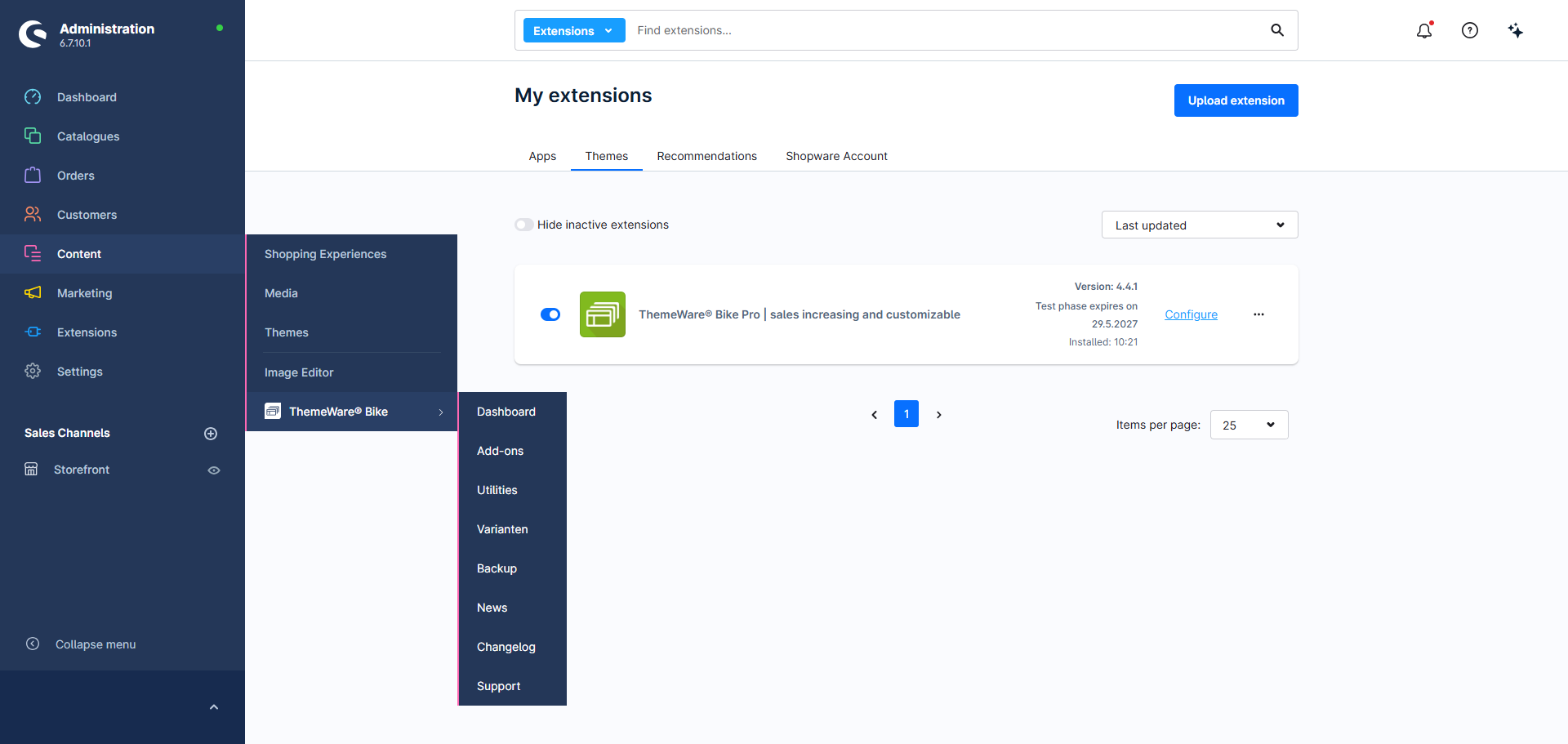Add a new sales channel
This screenshot has height=744, width=1568.
(211, 434)
